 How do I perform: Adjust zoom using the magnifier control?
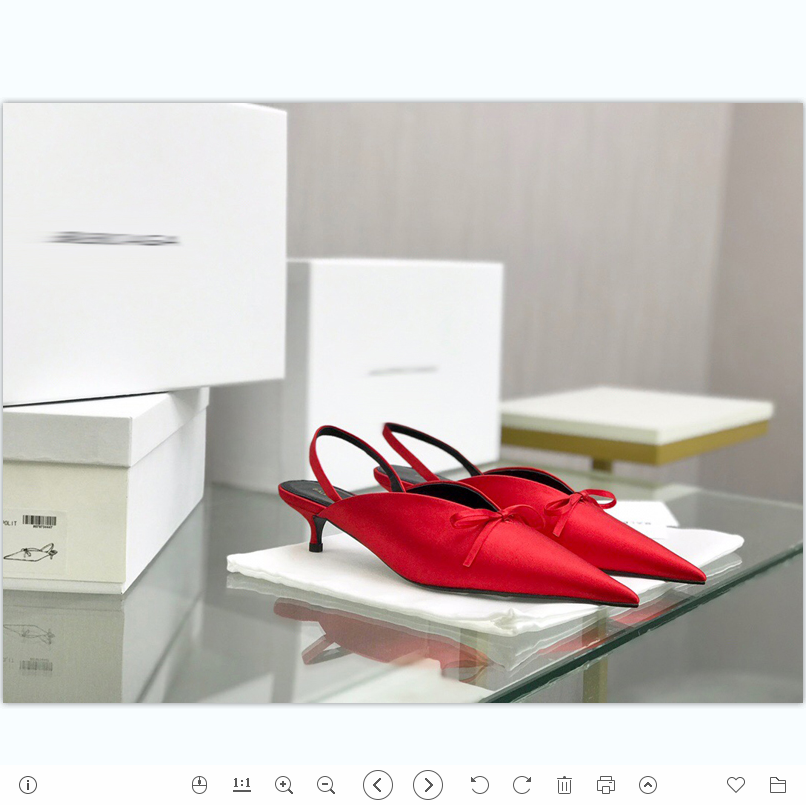click(x=283, y=785)
